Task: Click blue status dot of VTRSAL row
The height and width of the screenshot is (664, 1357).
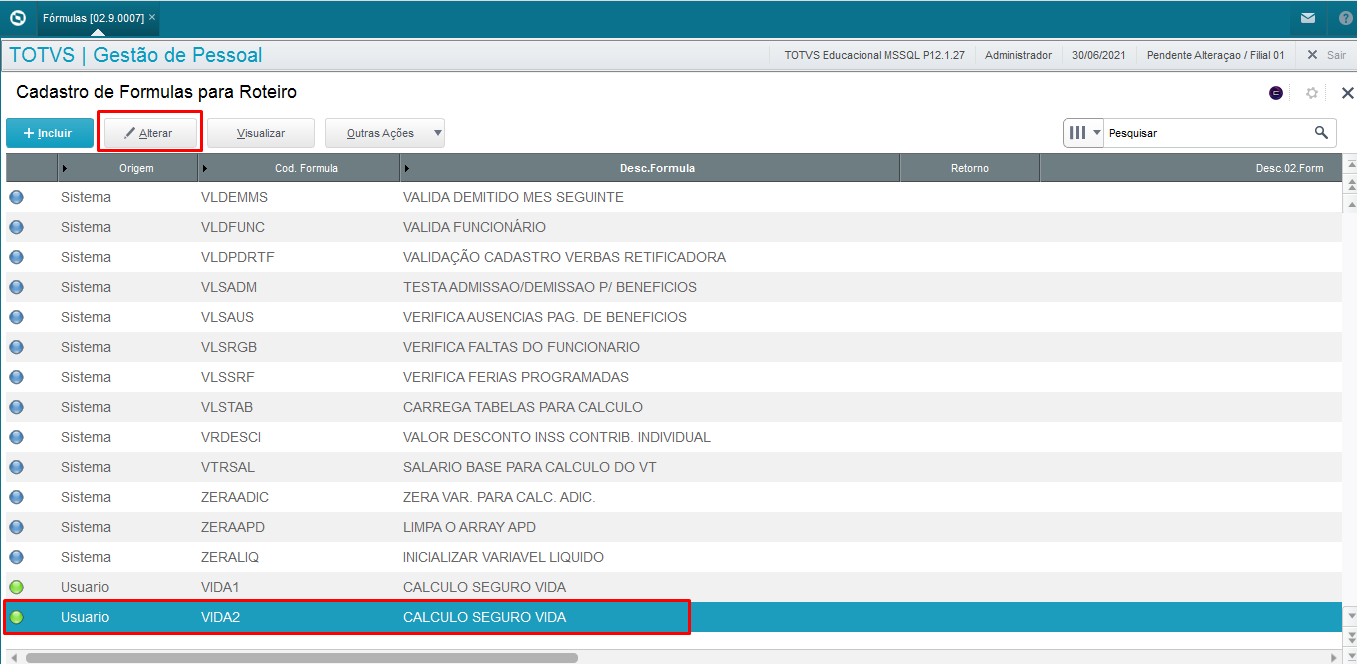Action: pyautogui.click(x=16, y=467)
